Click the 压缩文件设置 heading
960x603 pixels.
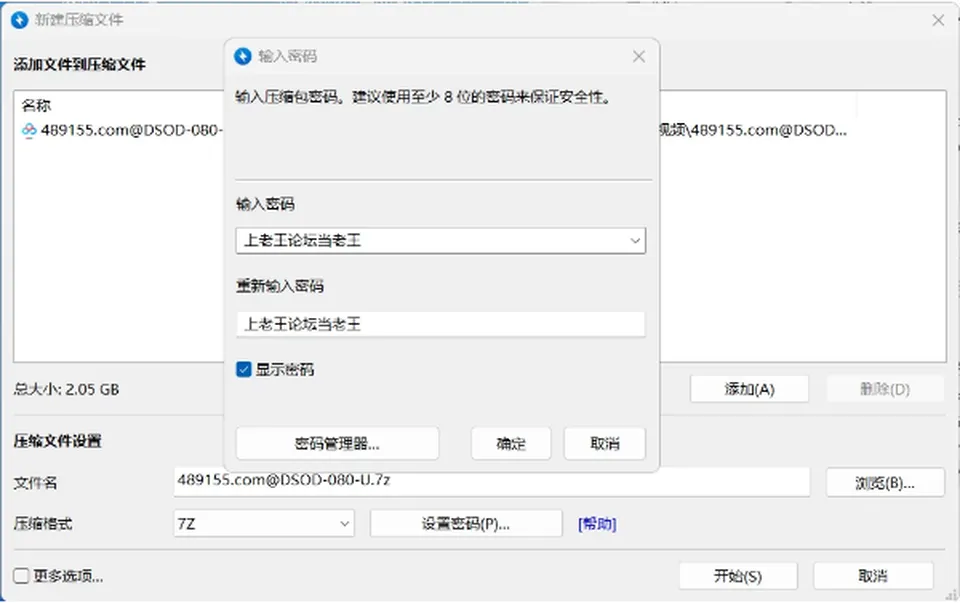pos(58,441)
